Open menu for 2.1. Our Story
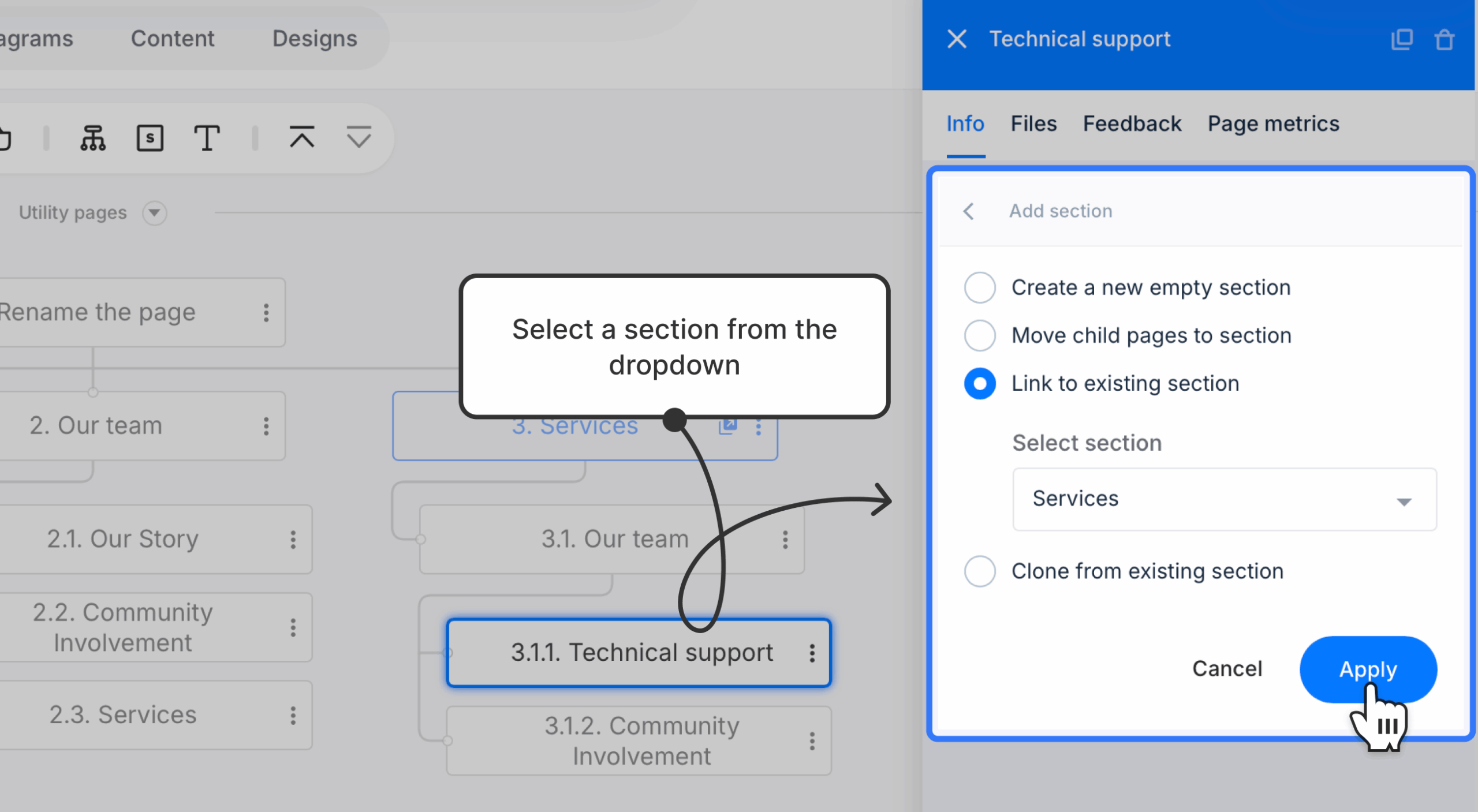This screenshot has height=812, width=1478. [x=293, y=540]
